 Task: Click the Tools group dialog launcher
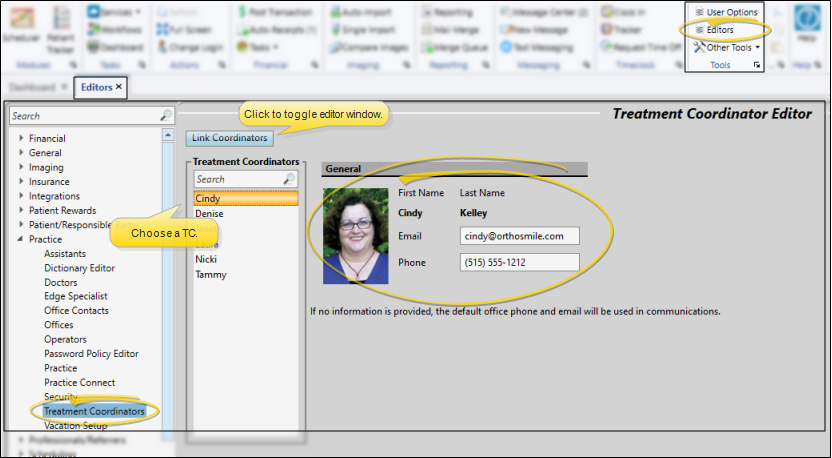[x=756, y=65]
